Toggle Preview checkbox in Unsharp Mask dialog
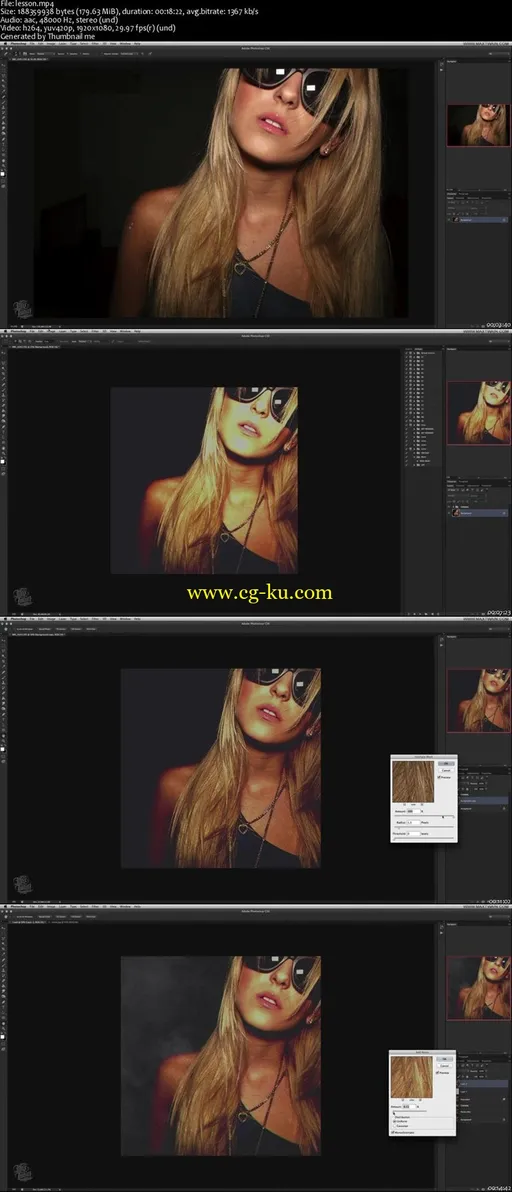Screen dimensions: 512x1192 (439, 778)
